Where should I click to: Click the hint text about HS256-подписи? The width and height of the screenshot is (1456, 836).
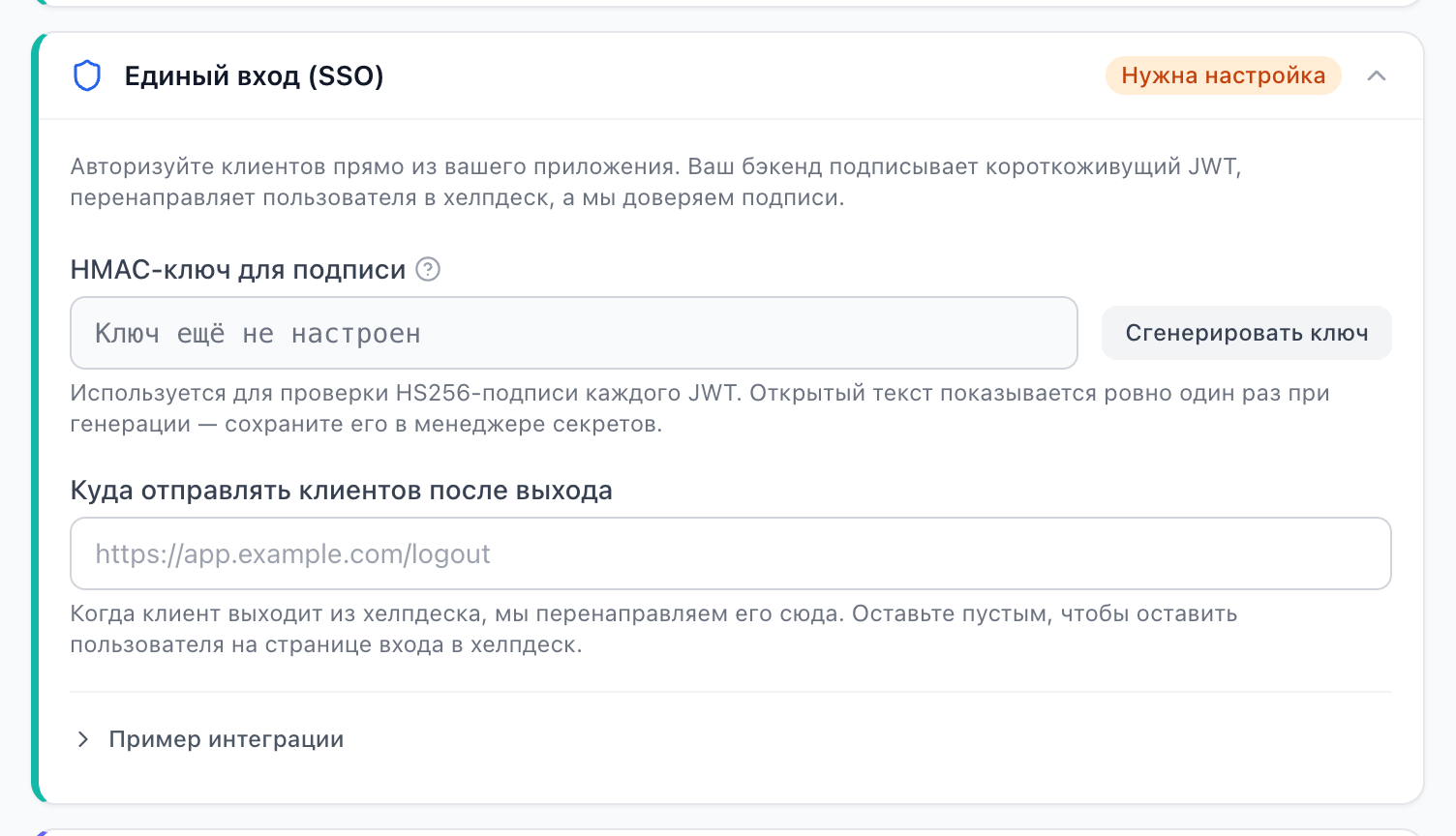pyautogui.click(x=700, y=408)
